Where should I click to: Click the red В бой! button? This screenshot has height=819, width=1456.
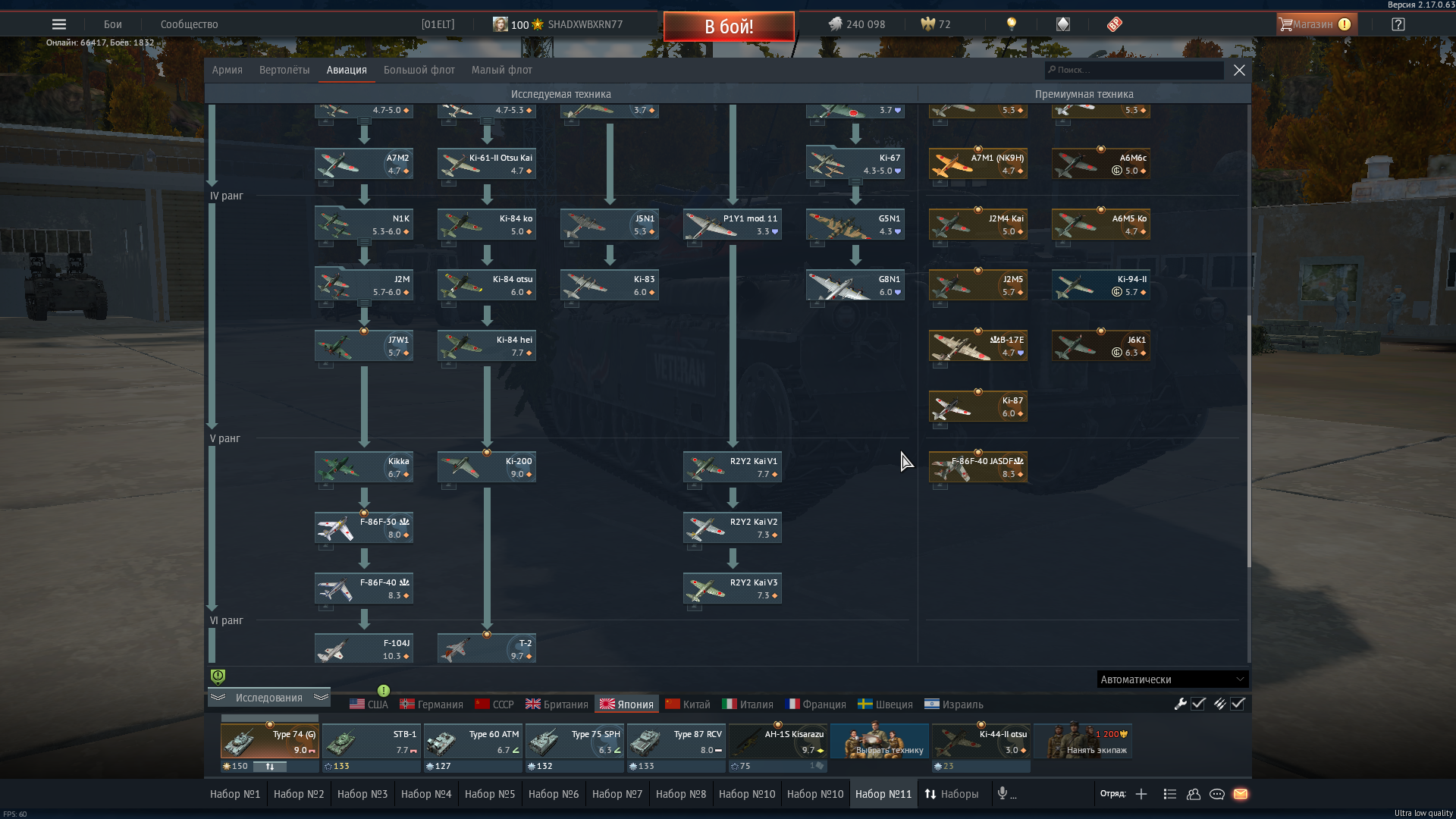[x=729, y=27]
